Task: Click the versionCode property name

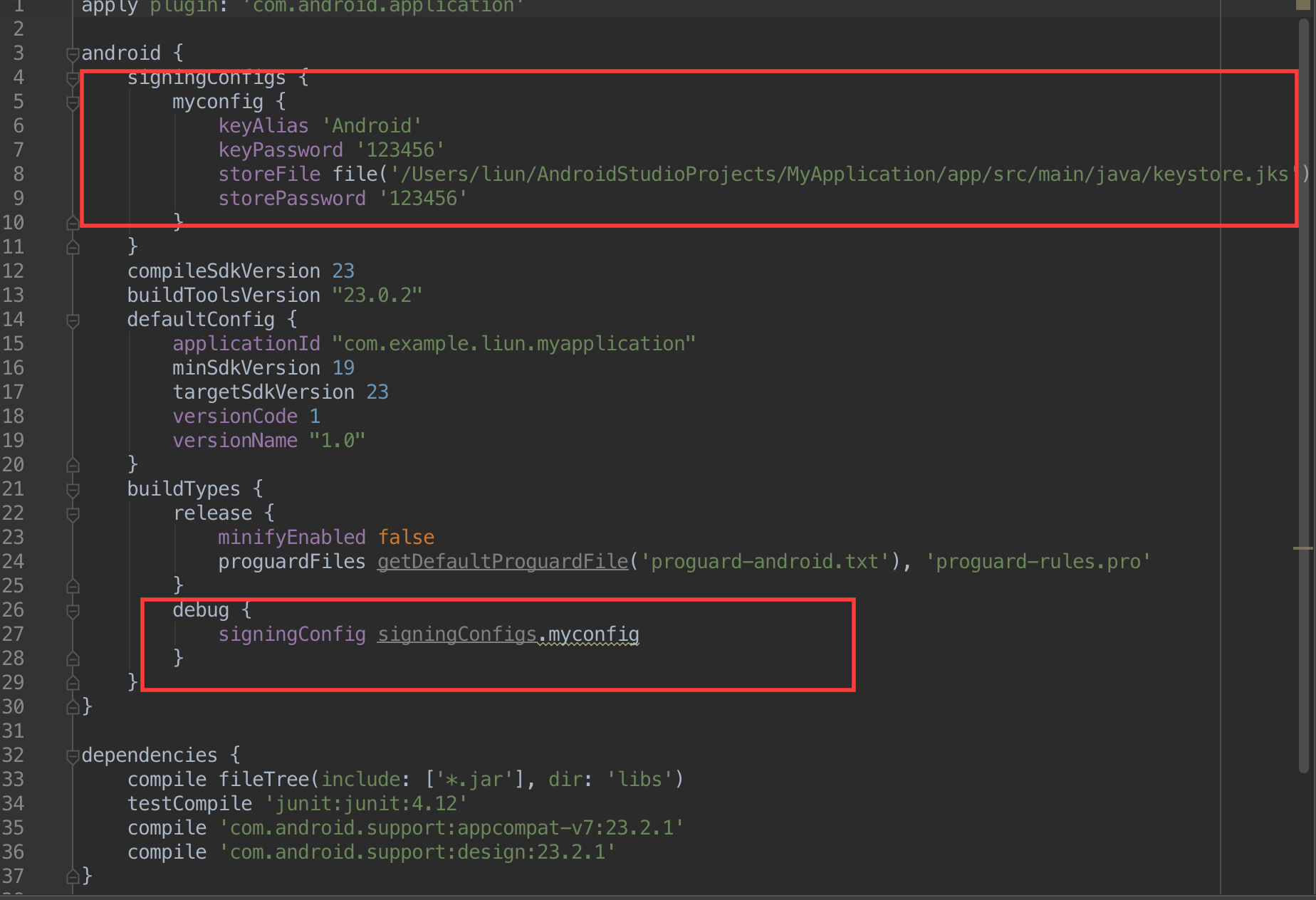Action: [235, 417]
